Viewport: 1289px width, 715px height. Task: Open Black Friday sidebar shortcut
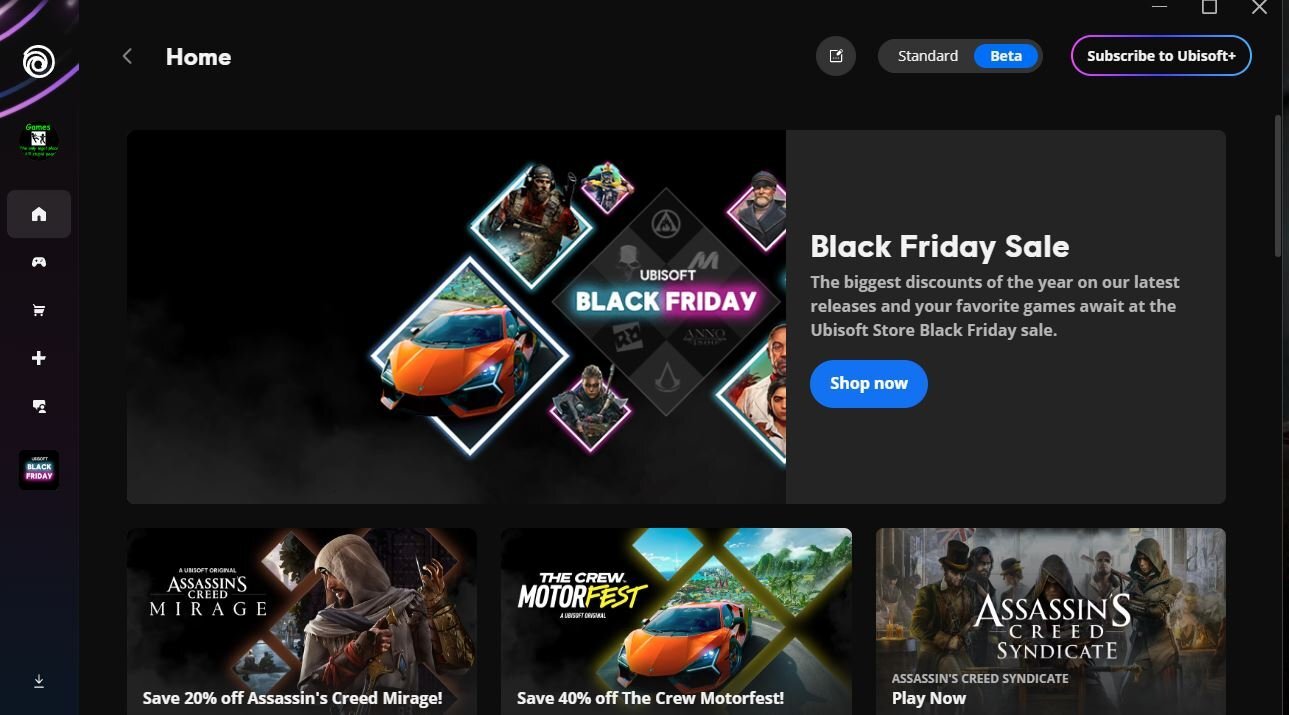[39, 470]
